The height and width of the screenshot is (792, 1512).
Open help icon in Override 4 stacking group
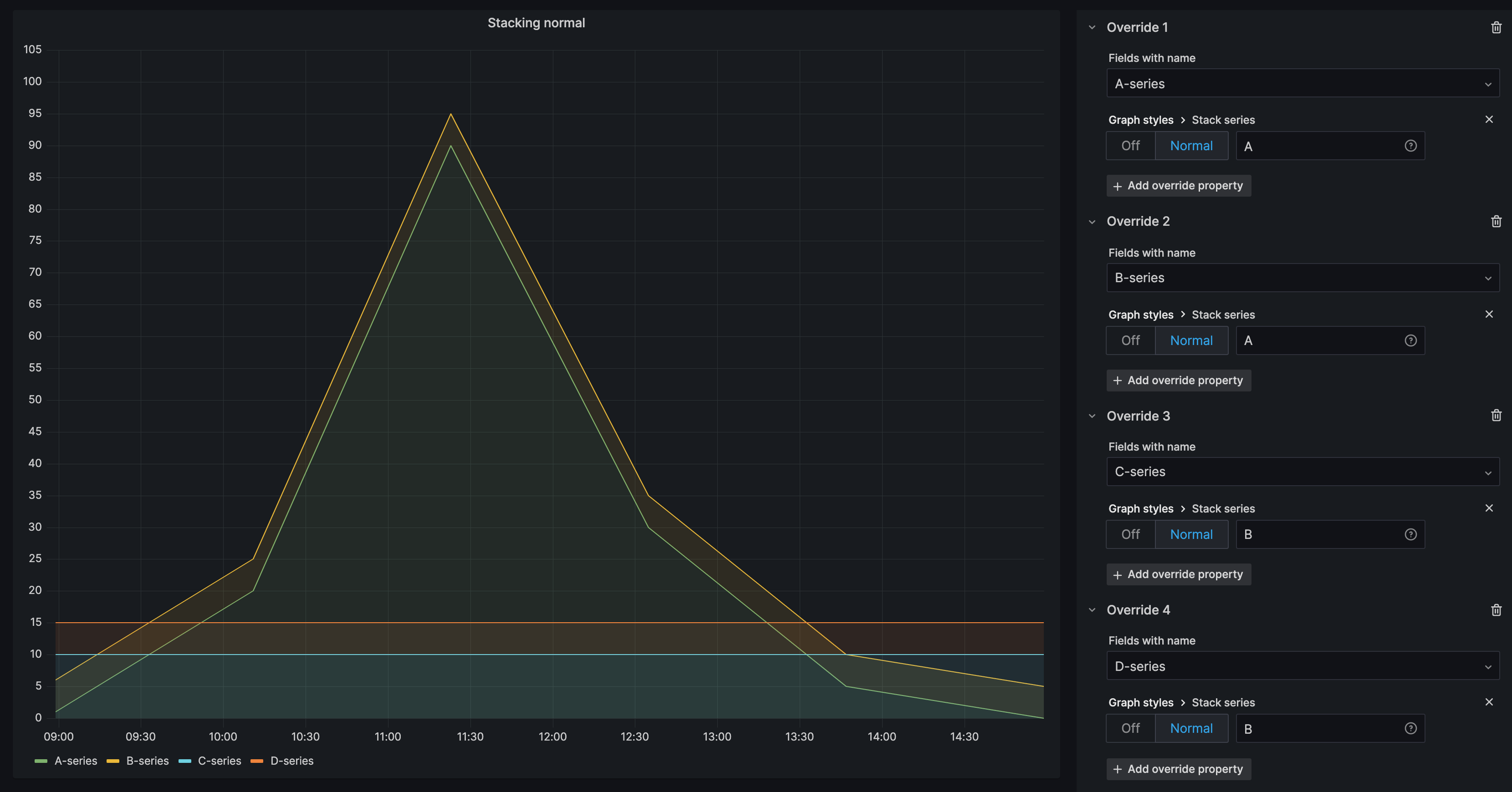pyautogui.click(x=1410, y=729)
